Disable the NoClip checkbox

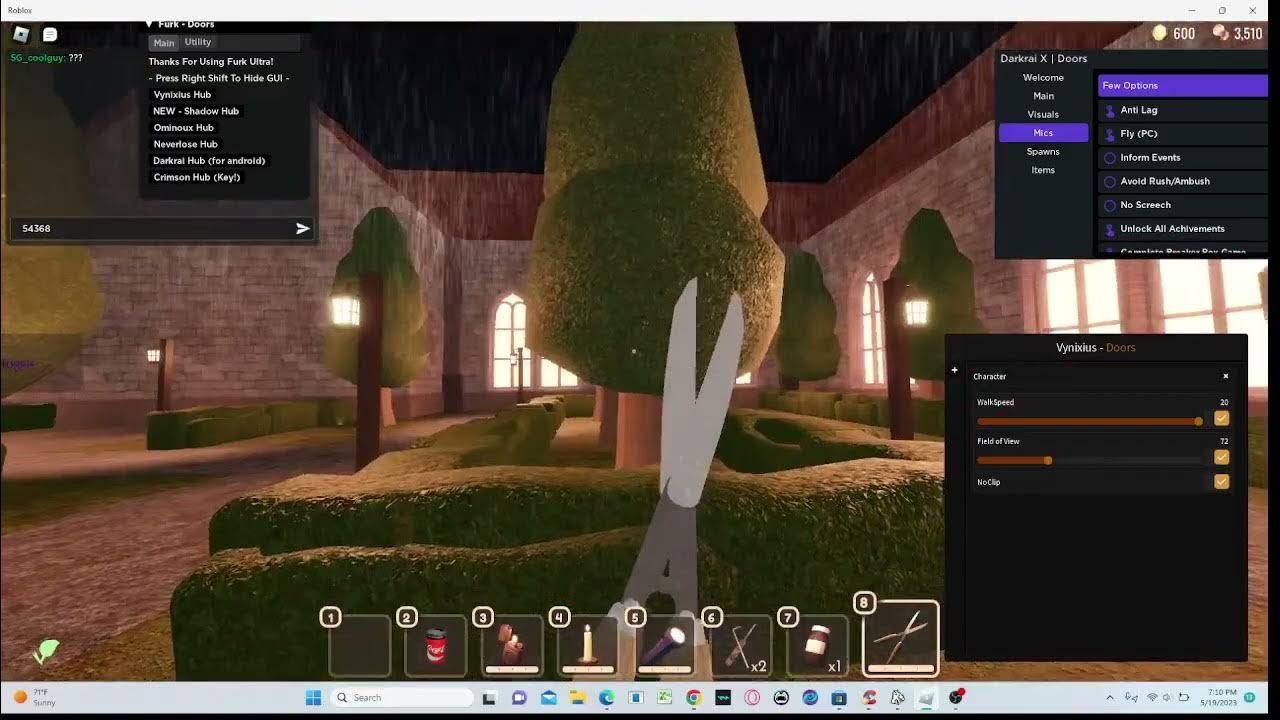click(1221, 481)
